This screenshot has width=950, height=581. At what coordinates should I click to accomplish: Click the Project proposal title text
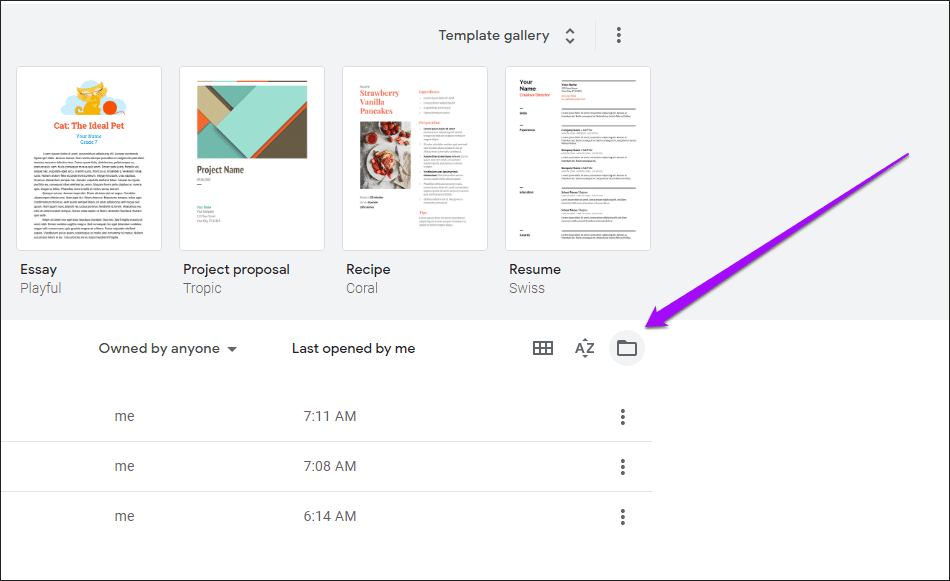[236, 270]
